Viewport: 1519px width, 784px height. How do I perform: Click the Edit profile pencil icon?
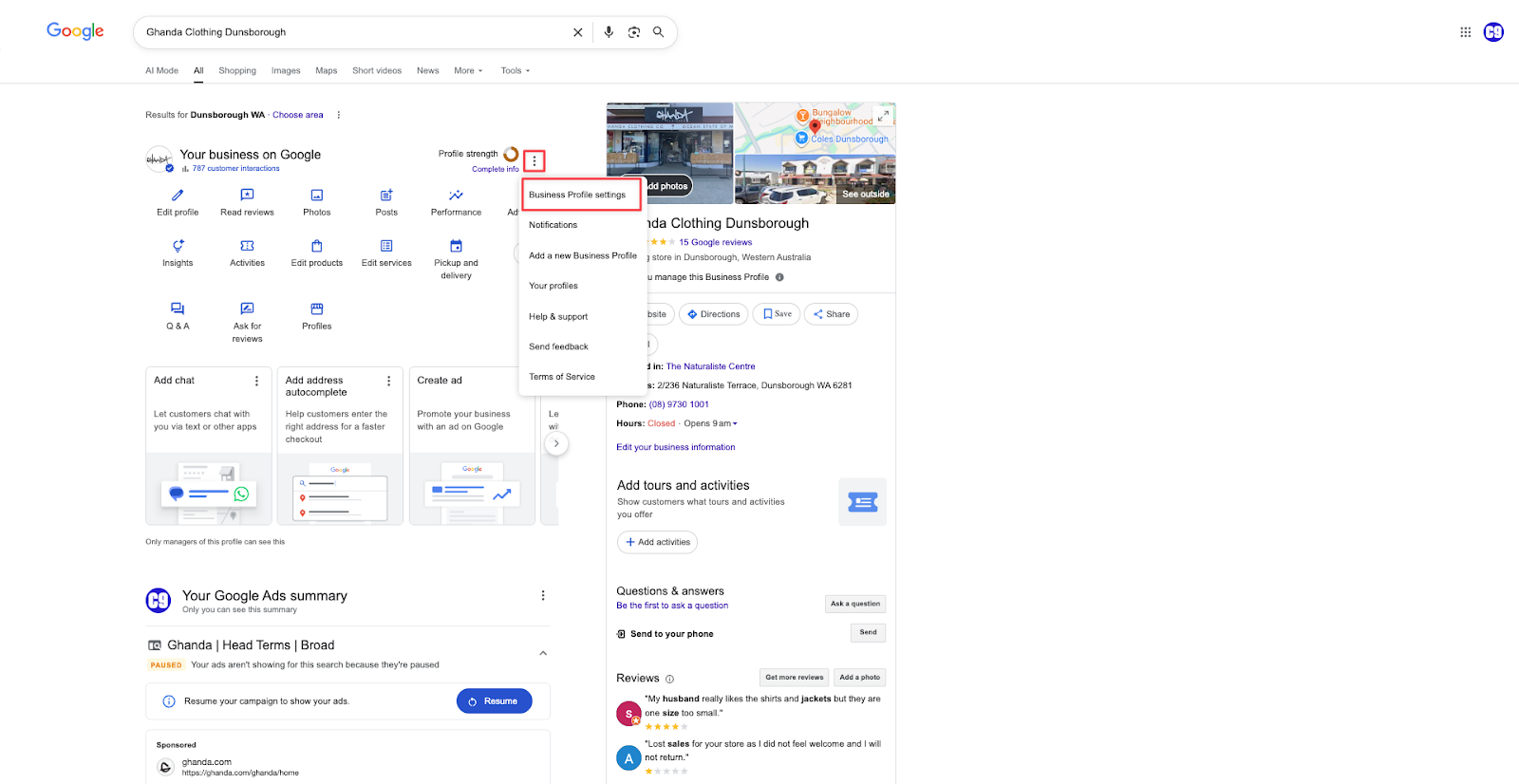(x=178, y=196)
